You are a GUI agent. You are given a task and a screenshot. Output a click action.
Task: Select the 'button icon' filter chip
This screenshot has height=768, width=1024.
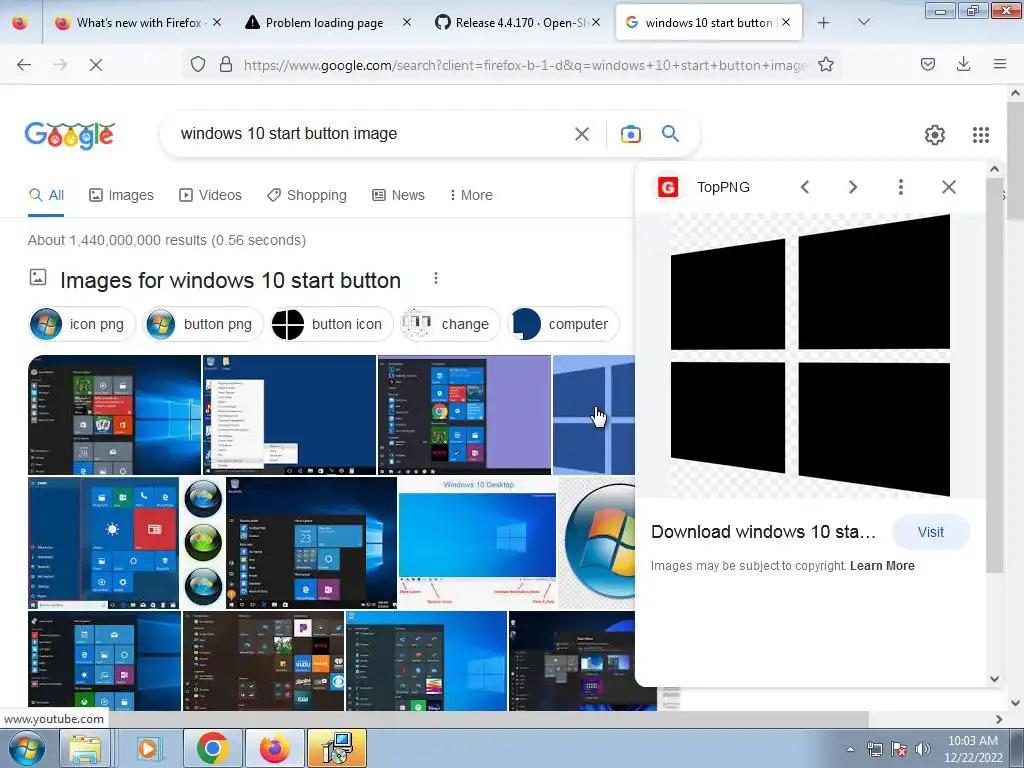pyautogui.click(x=332, y=324)
